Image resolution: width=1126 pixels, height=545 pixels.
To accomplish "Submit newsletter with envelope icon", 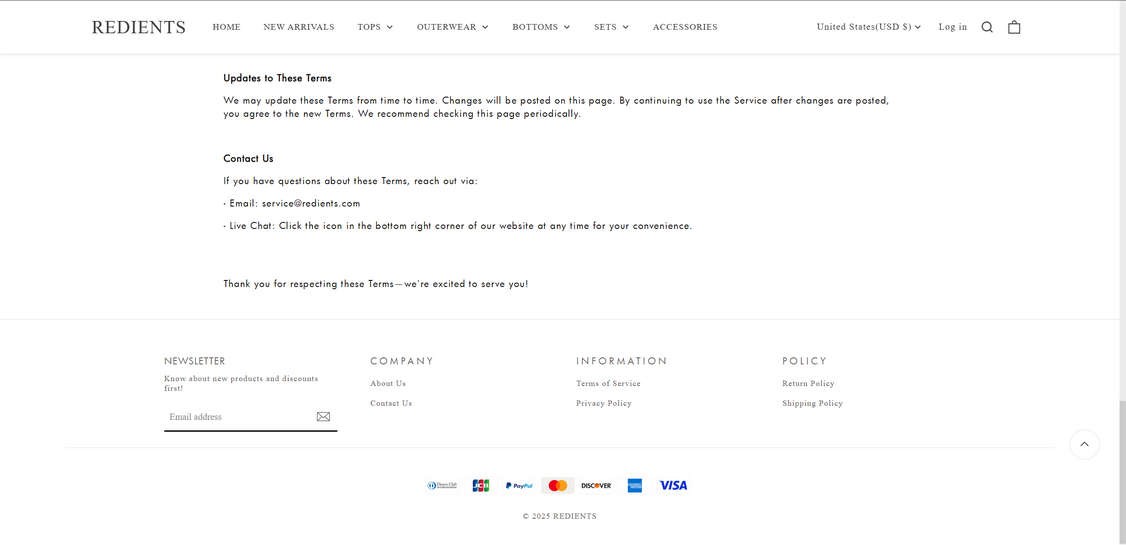I will pos(323,416).
